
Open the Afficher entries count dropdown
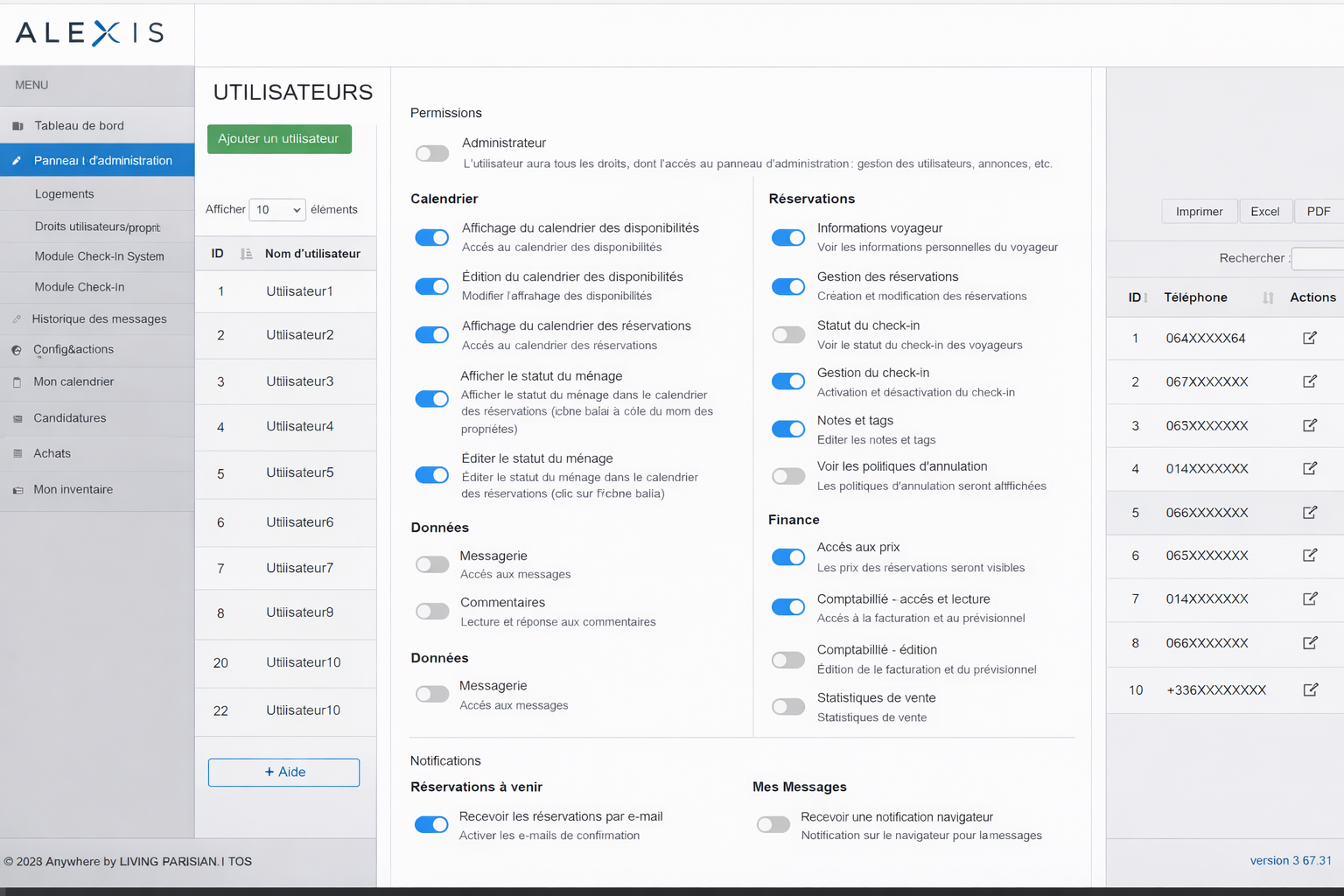tap(277, 210)
